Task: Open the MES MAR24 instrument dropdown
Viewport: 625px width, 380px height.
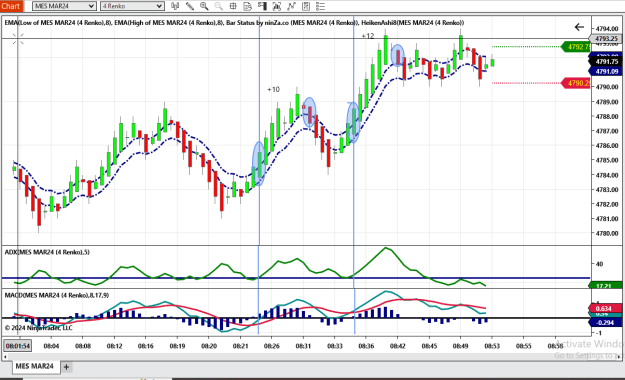Action: pyautogui.click(x=64, y=6)
